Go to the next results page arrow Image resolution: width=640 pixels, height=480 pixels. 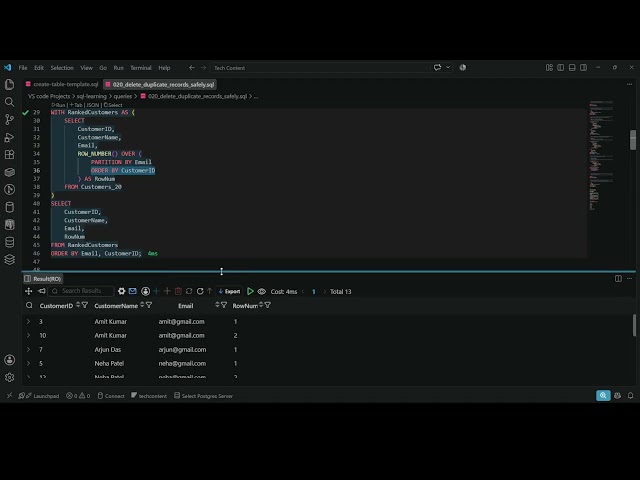coord(324,291)
